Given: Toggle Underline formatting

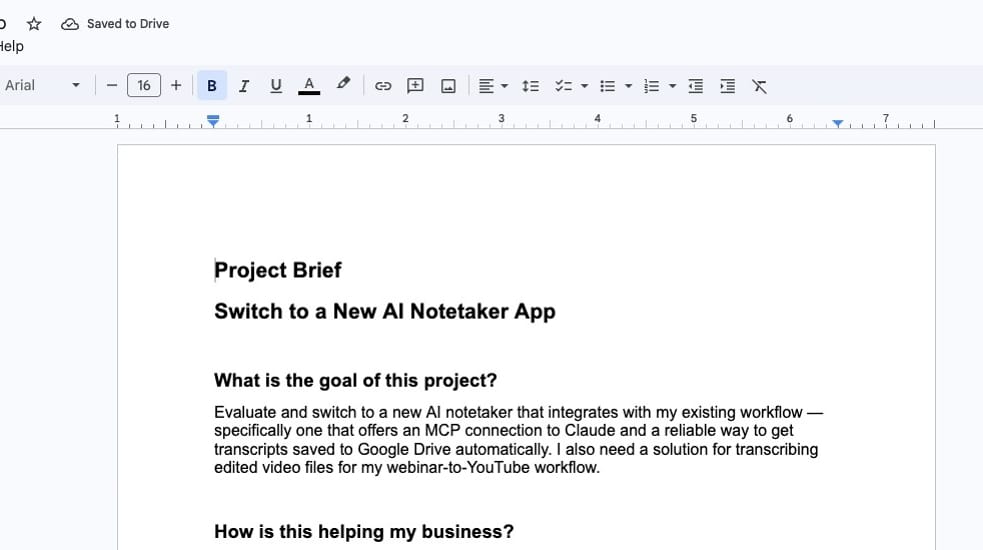Looking at the screenshot, I should (276, 86).
